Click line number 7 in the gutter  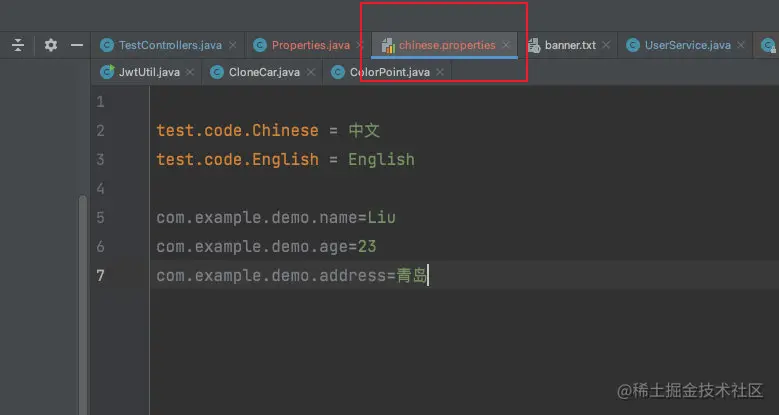point(101,275)
